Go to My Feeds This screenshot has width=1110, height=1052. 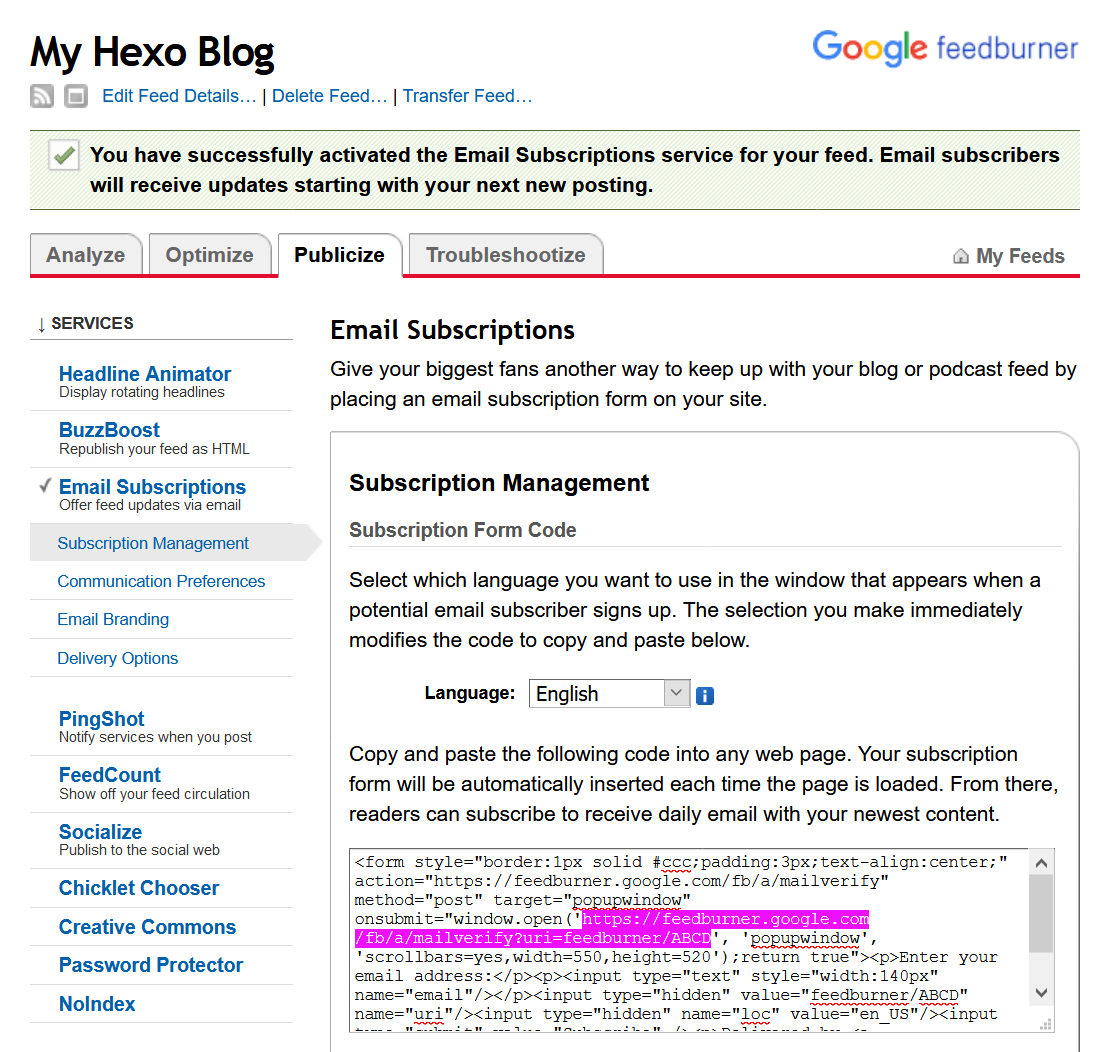pos(1020,256)
